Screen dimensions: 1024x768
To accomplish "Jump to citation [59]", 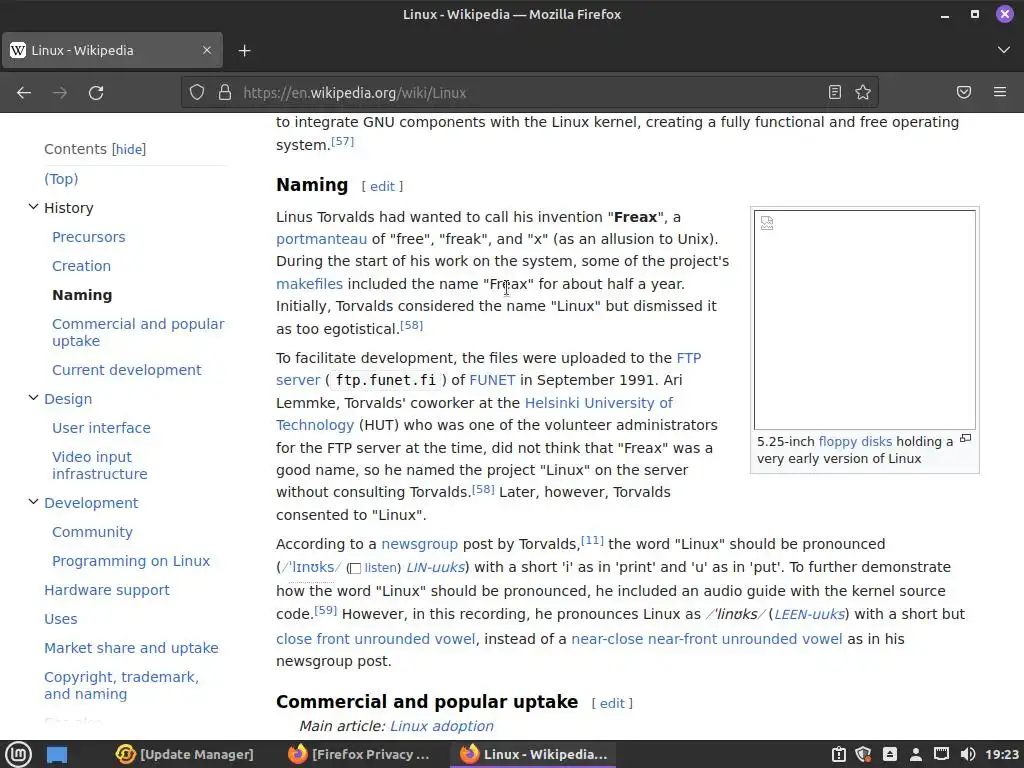I will pos(325,610).
